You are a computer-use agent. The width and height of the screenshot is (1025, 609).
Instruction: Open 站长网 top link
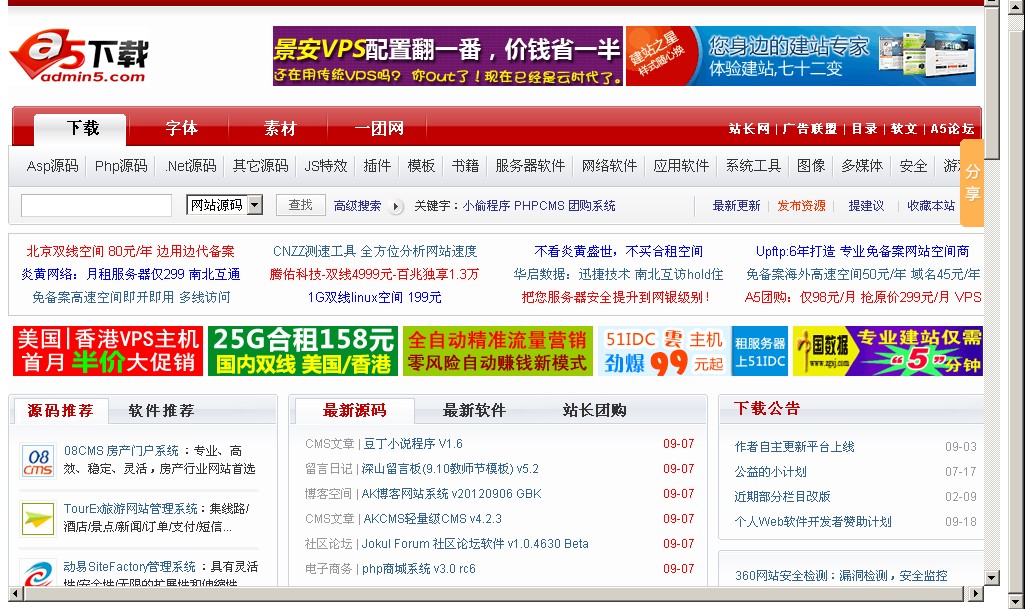point(749,129)
